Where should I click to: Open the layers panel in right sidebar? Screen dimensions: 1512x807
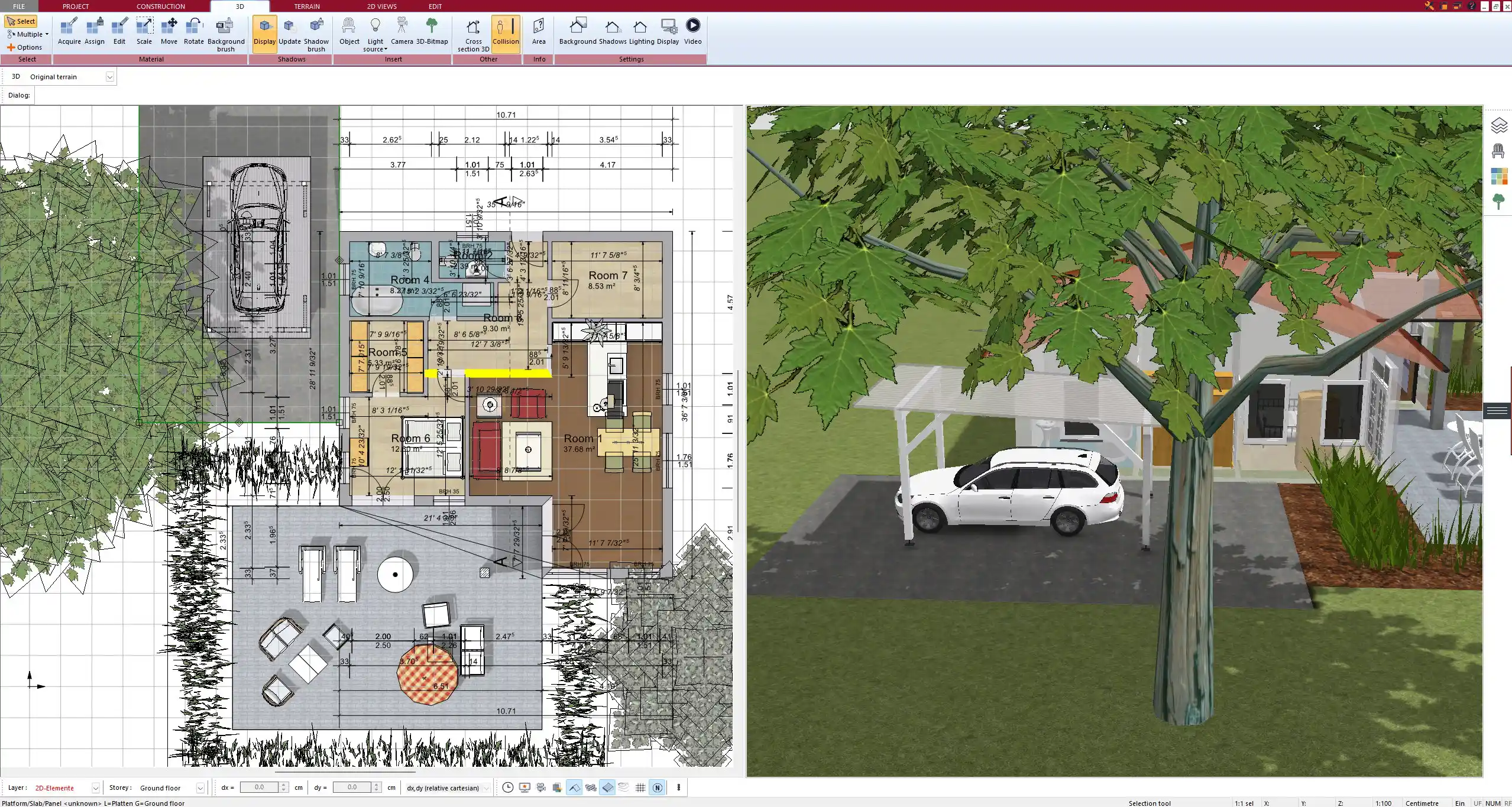(x=1498, y=125)
